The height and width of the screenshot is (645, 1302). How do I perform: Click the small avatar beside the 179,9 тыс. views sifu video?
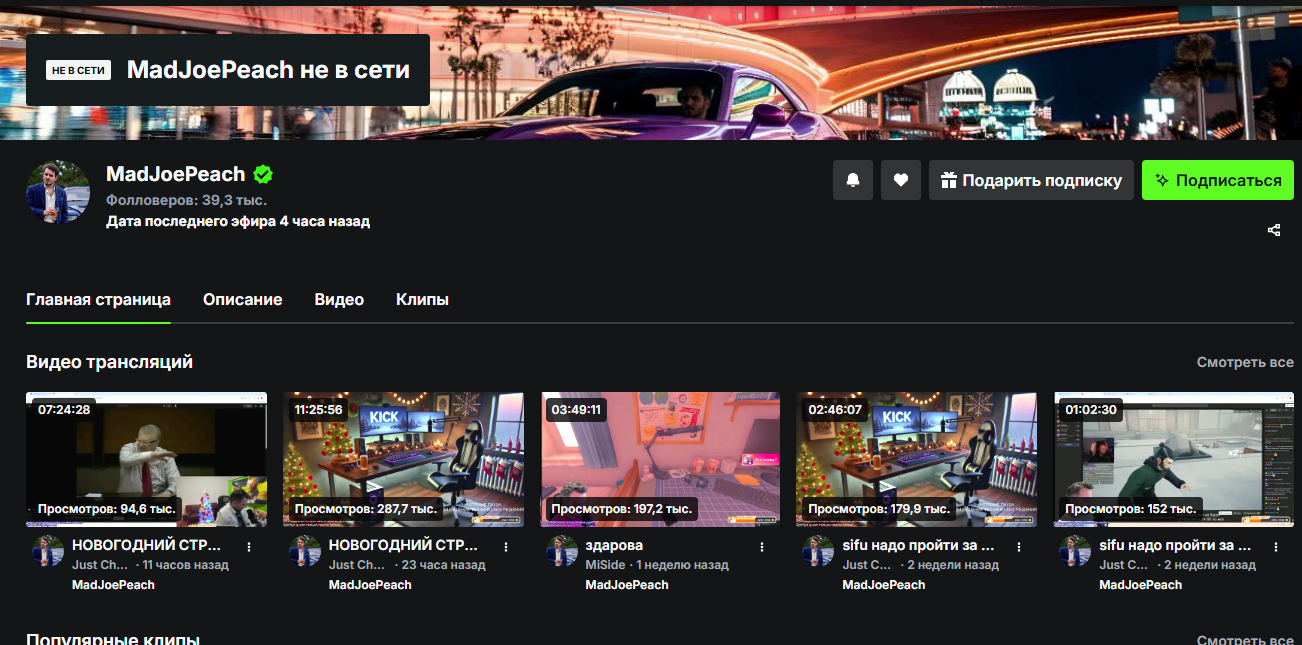pos(819,551)
